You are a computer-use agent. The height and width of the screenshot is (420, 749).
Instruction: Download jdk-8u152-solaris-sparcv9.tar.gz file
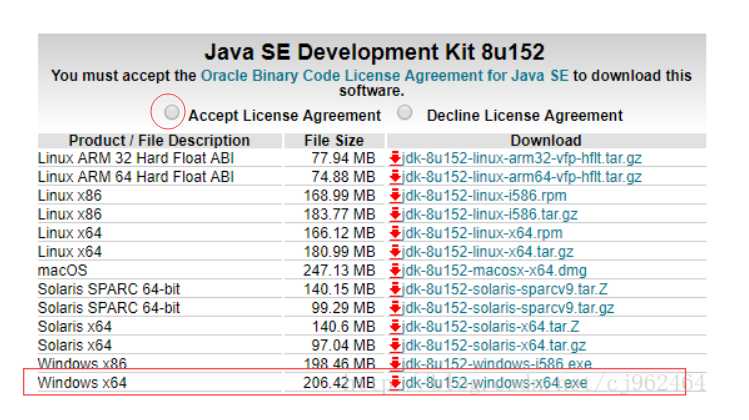click(508, 308)
